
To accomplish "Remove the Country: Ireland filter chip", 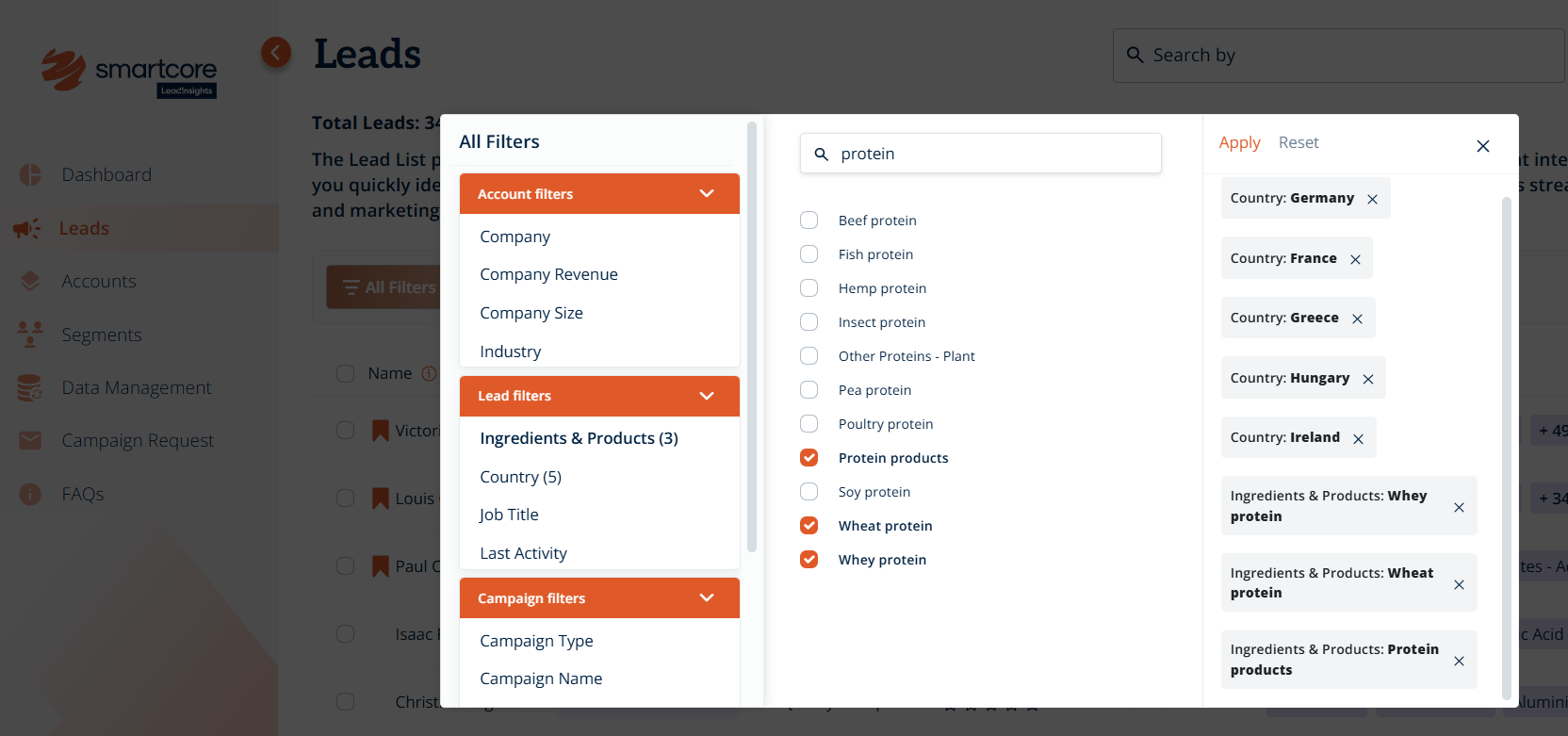I will 1358,438.
